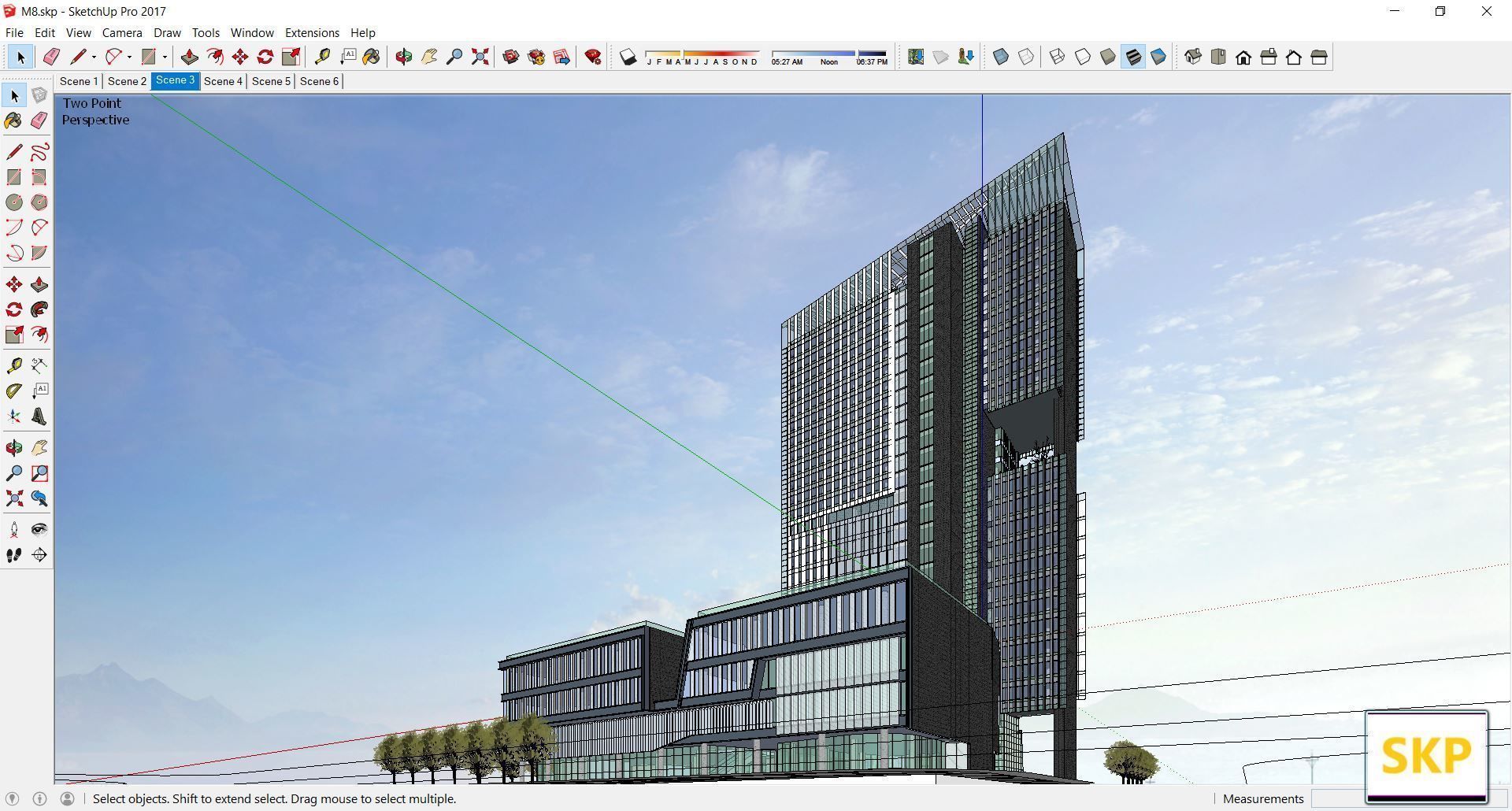The image size is (1512, 811).
Task: Go back with the Previous view tool
Action: coord(39,498)
